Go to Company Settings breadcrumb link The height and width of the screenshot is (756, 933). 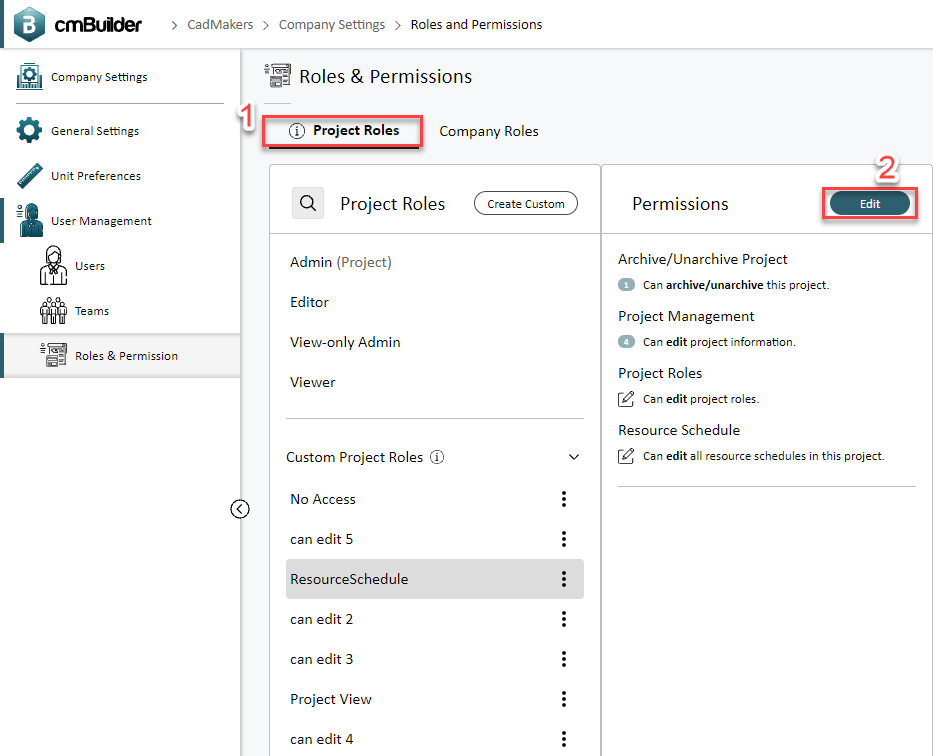332,24
